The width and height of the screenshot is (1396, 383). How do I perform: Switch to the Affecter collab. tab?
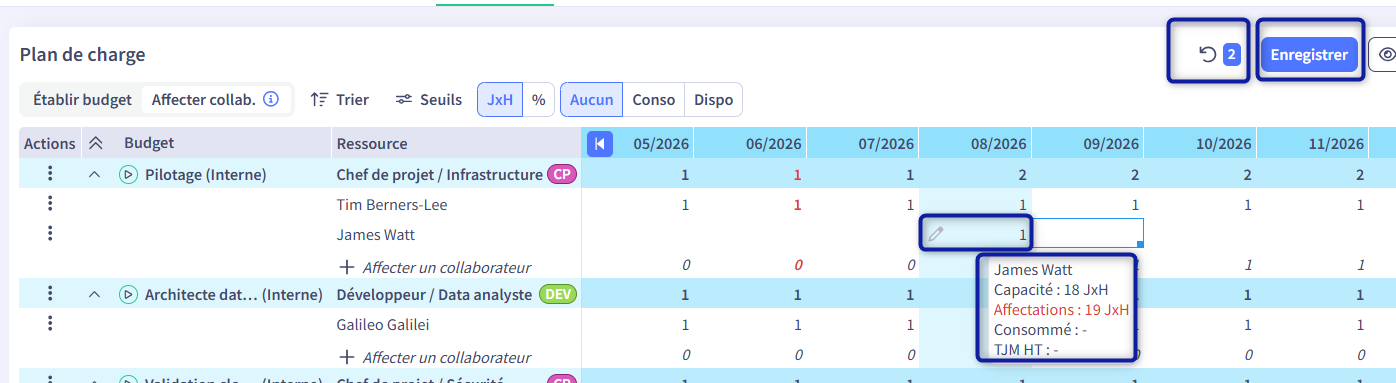203,100
